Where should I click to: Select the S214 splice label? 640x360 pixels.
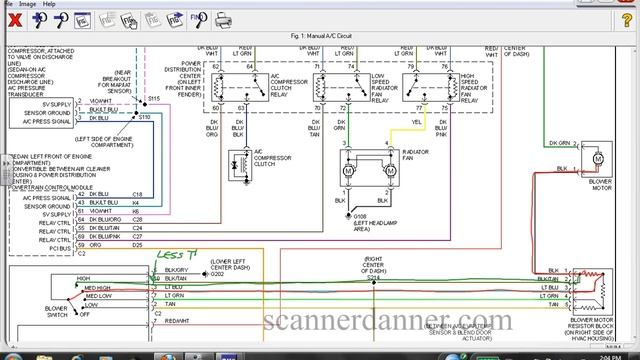373,277
